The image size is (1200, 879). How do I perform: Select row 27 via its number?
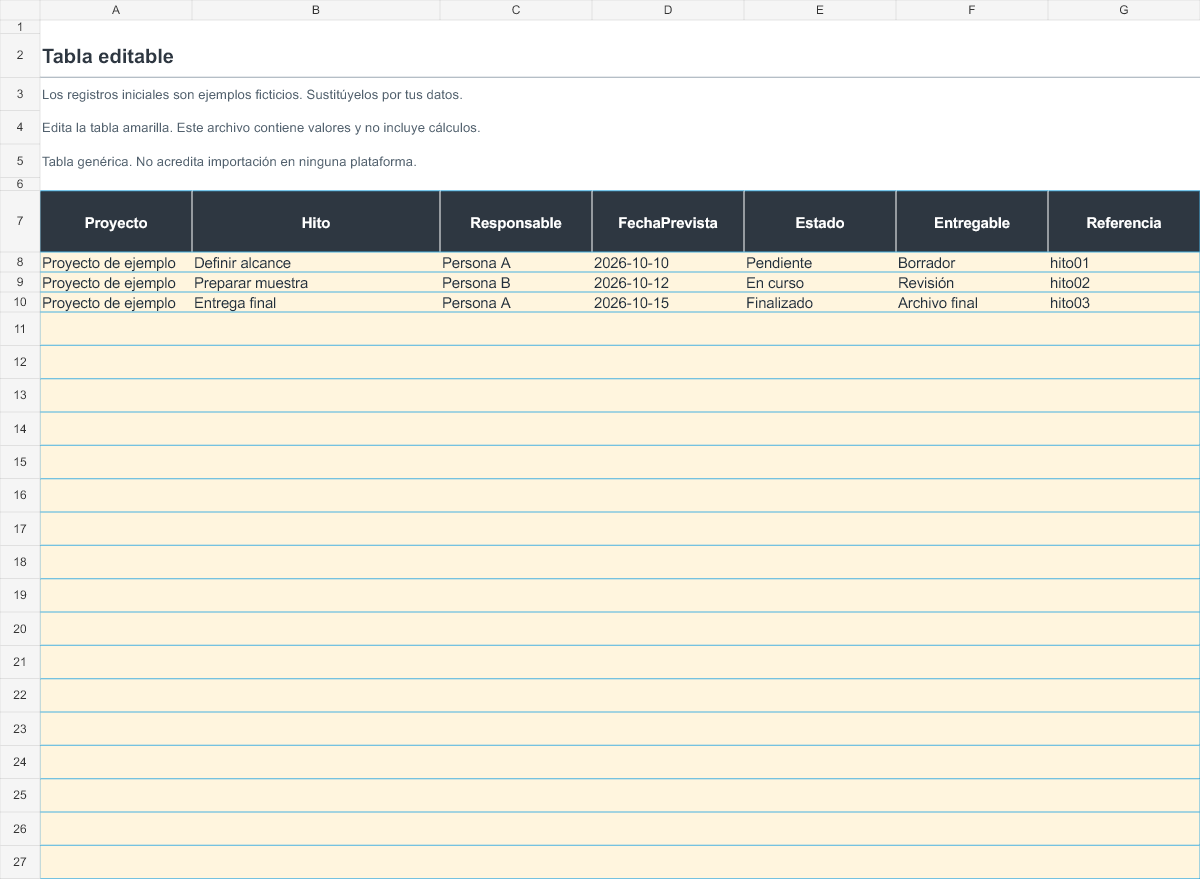pyautogui.click(x=20, y=862)
